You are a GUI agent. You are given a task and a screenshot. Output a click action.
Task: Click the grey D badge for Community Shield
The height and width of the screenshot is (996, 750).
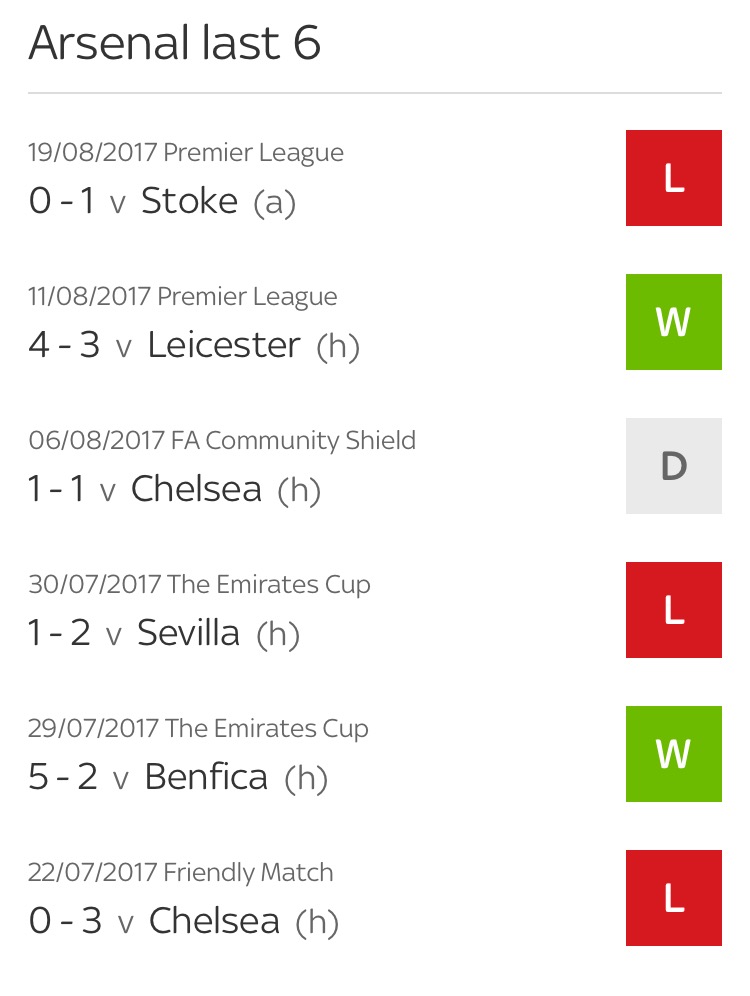673,466
